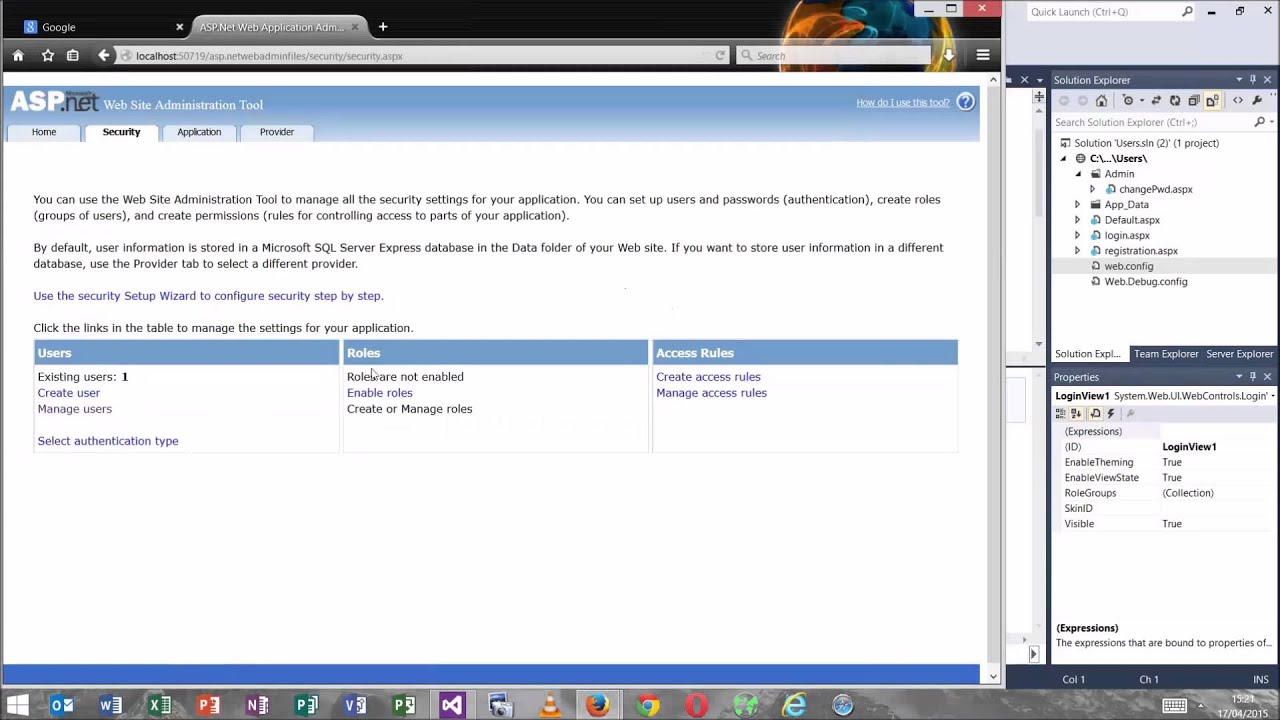The width and height of the screenshot is (1280, 720).
Task: Click the Firefox home icon
Action: coord(18,56)
